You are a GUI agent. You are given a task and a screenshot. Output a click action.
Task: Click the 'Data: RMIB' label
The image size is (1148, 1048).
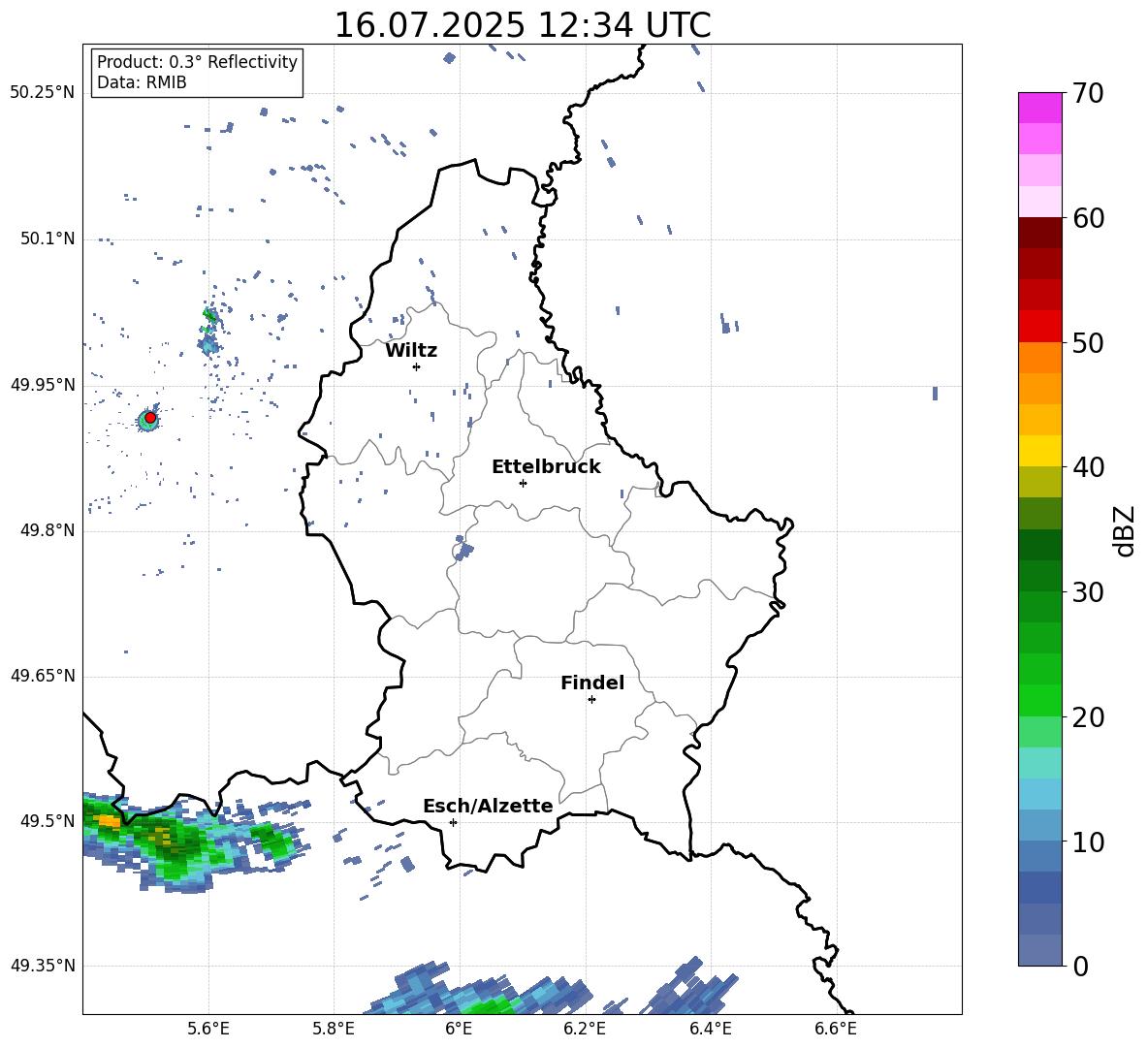pos(142,82)
